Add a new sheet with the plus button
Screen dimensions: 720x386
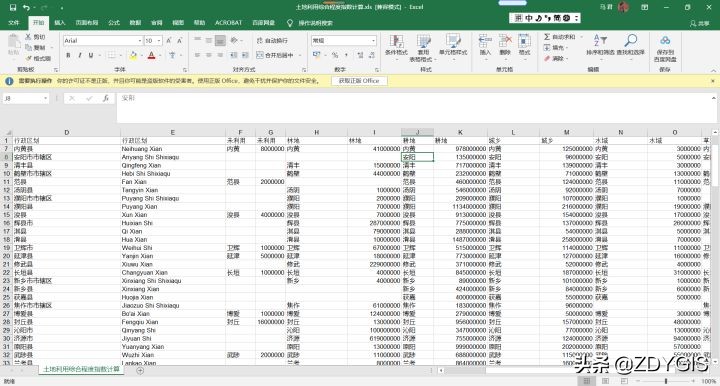click(x=140, y=370)
